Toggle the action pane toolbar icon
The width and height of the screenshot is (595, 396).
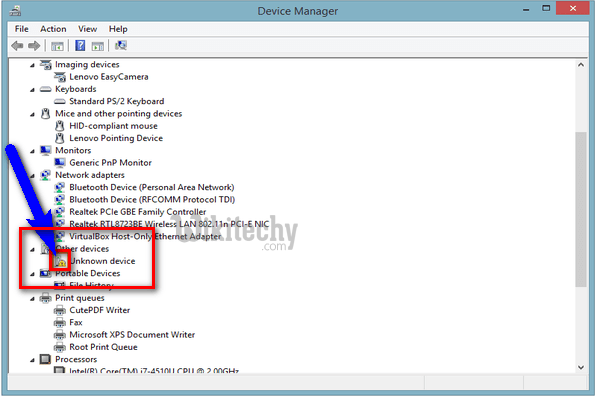(x=98, y=46)
